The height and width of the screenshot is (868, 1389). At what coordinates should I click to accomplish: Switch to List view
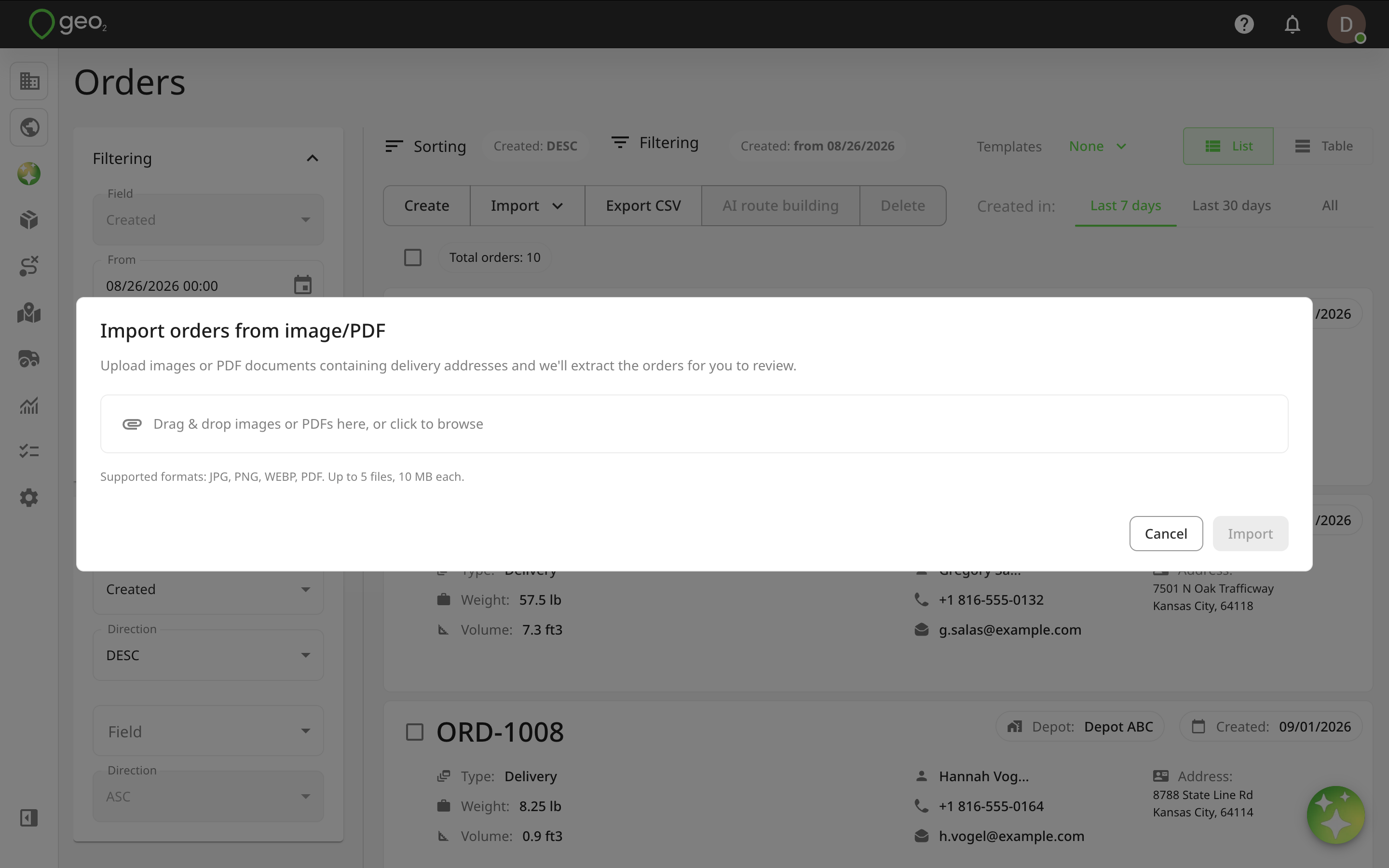[x=1228, y=147]
